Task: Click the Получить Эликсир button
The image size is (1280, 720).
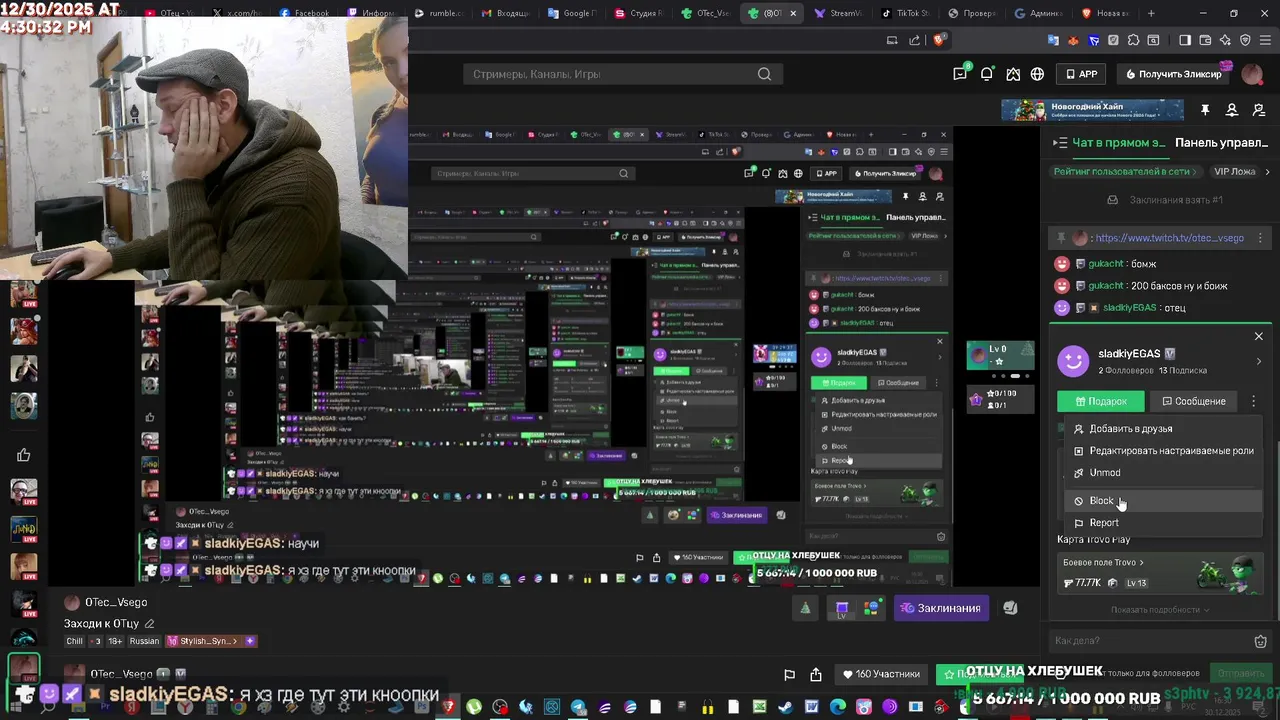Action: coord(1174,74)
